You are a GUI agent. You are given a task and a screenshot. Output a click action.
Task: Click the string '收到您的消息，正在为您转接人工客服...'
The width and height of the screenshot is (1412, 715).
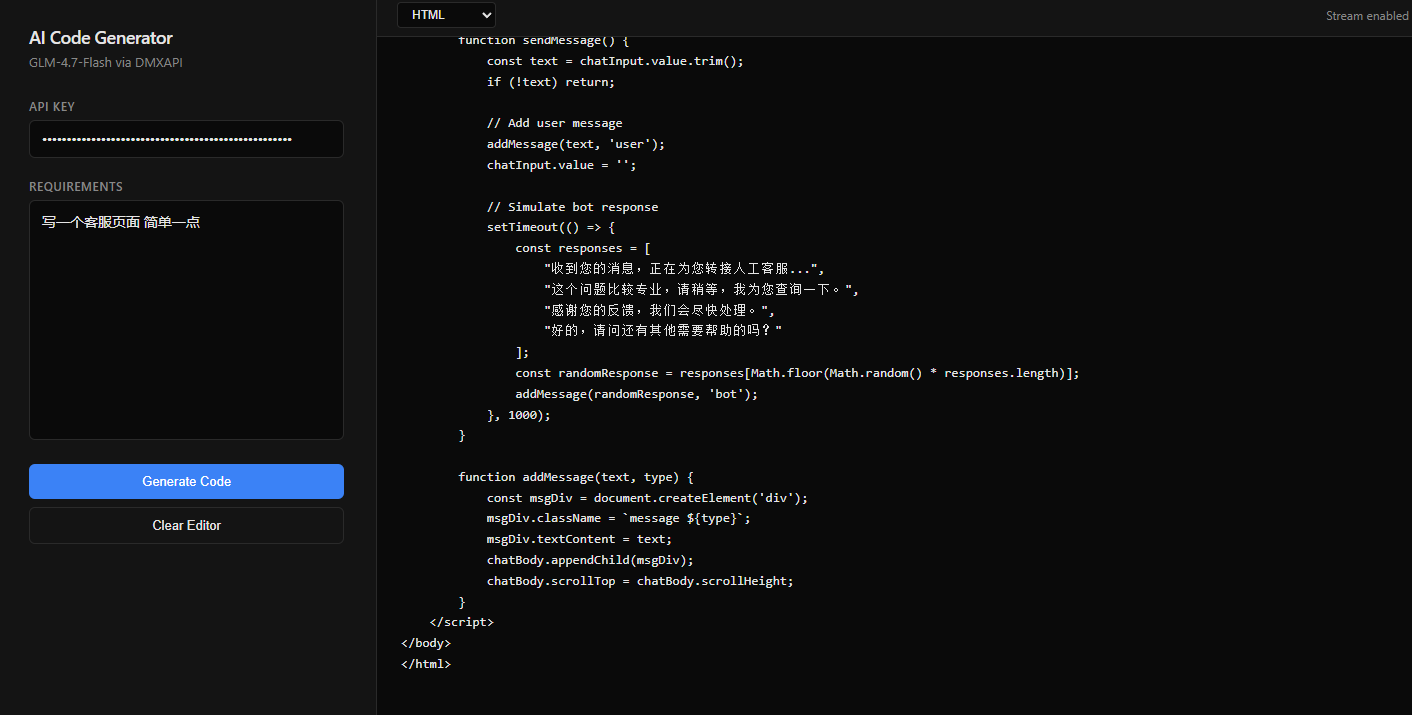684,269
